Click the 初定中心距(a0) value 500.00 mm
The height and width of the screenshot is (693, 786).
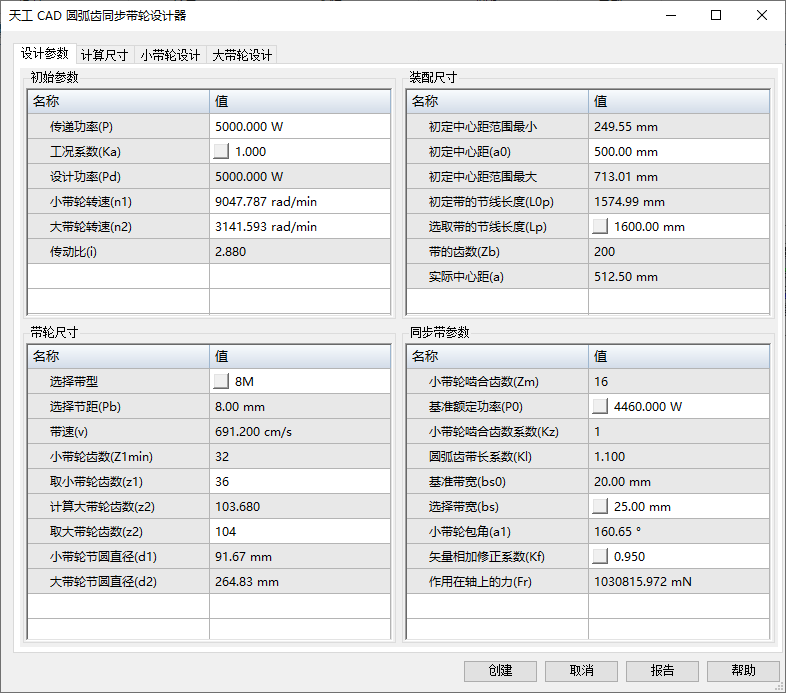[x=678, y=152]
